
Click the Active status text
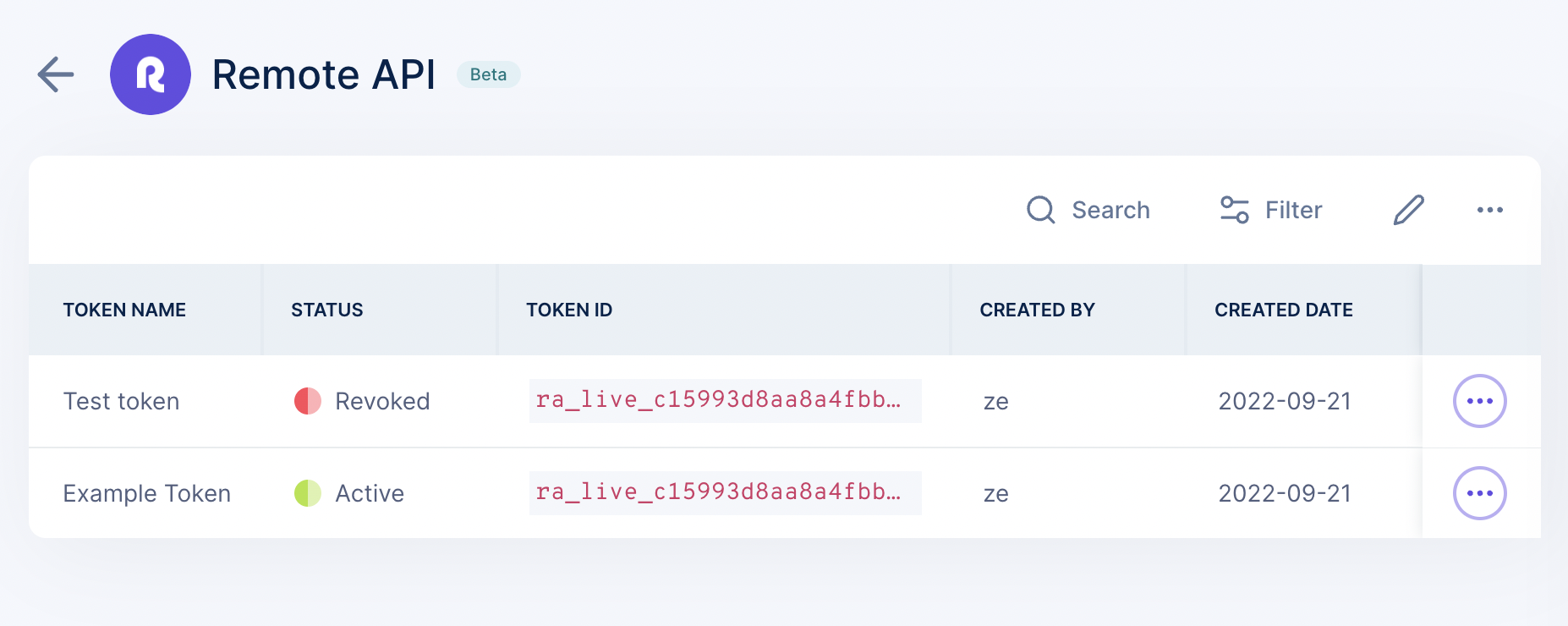tap(370, 493)
